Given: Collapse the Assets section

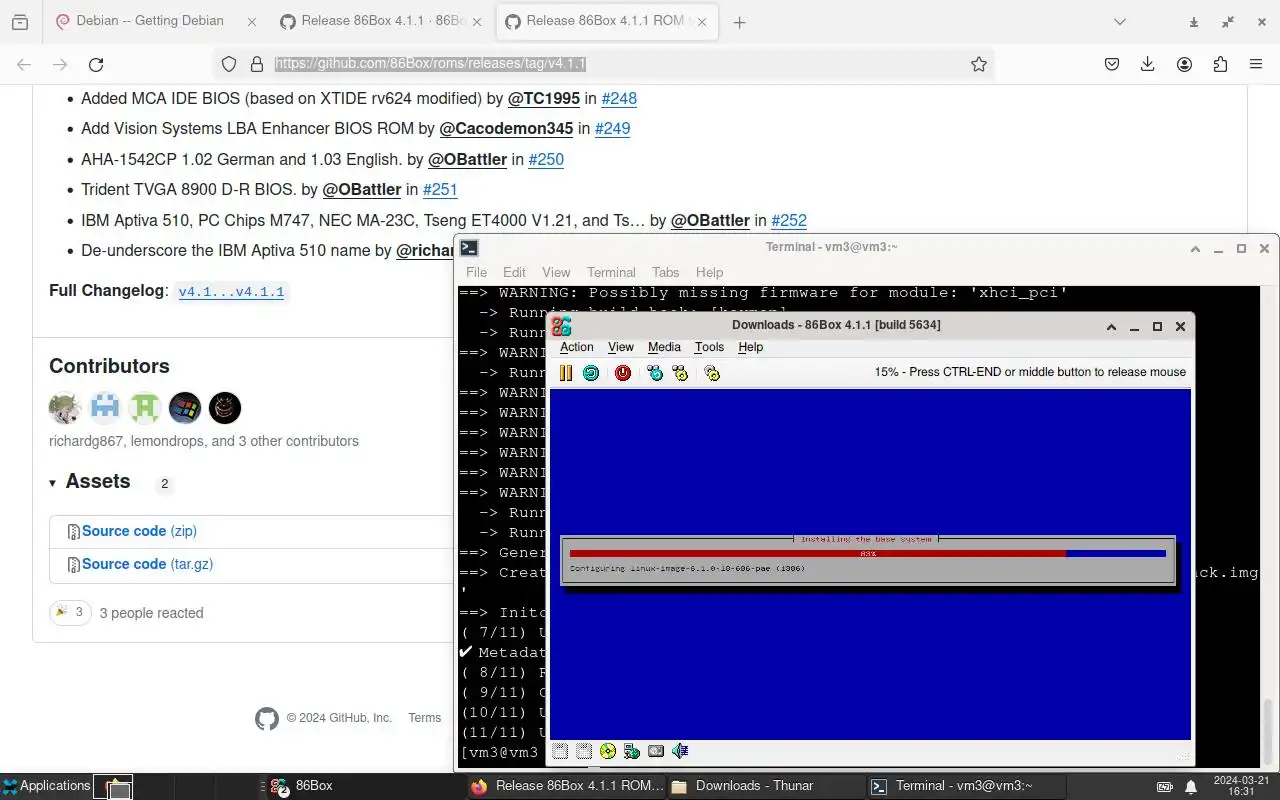Looking at the screenshot, I should click(90, 482).
